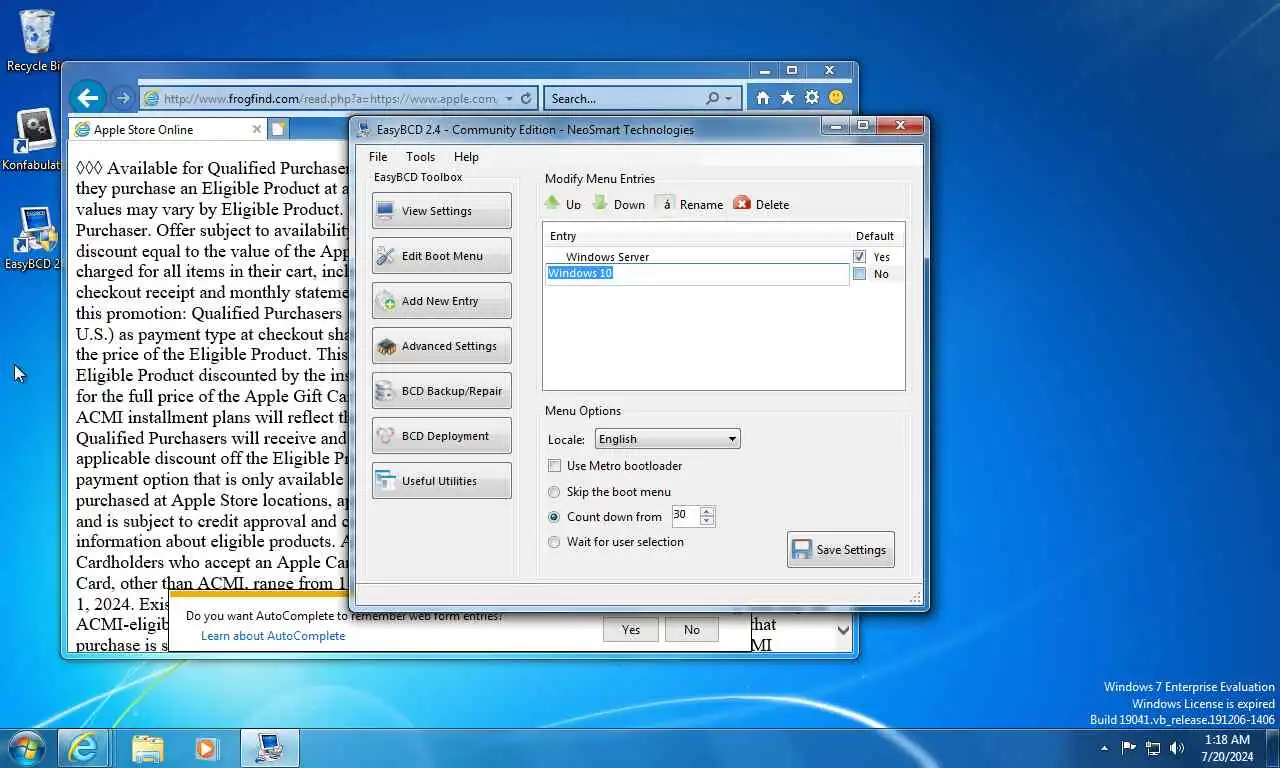Viewport: 1280px width, 768px height.
Task: Open new tab in Internet Explorer
Action: click(x=279, y=129)
